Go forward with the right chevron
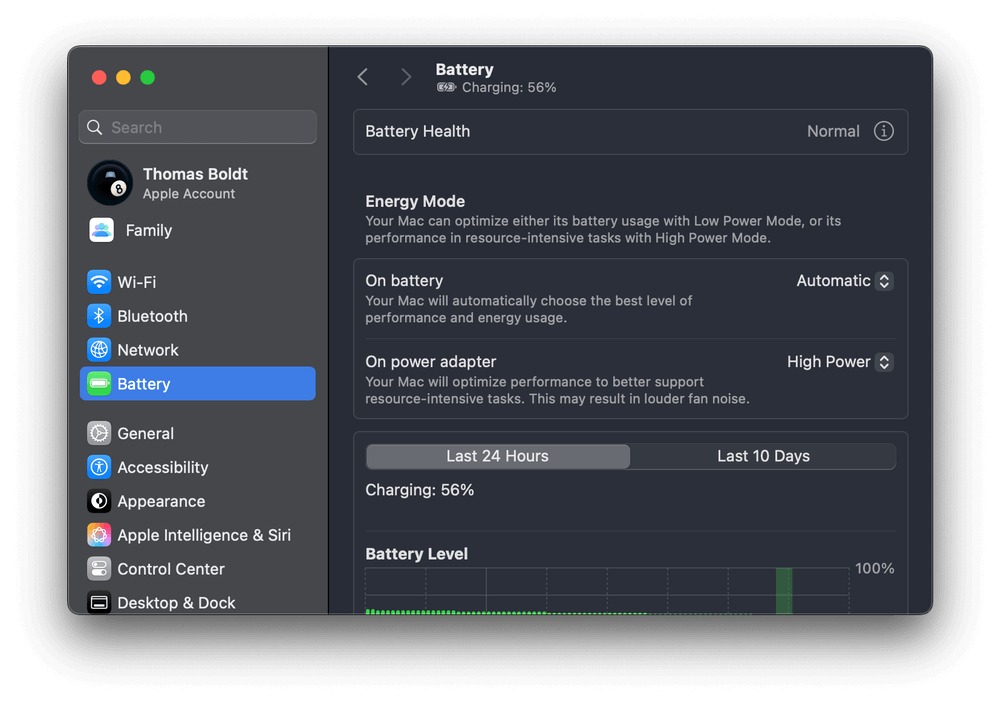 (x=405, y=77)
